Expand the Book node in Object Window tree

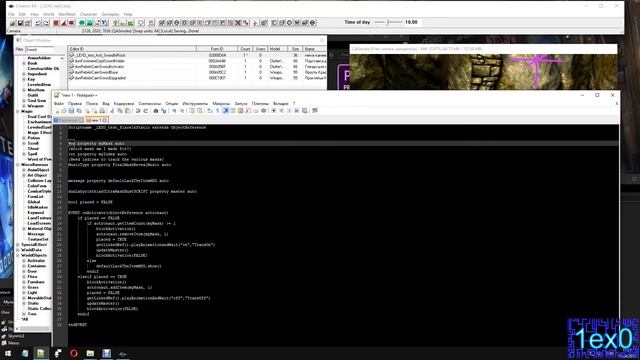click(24, 63)
